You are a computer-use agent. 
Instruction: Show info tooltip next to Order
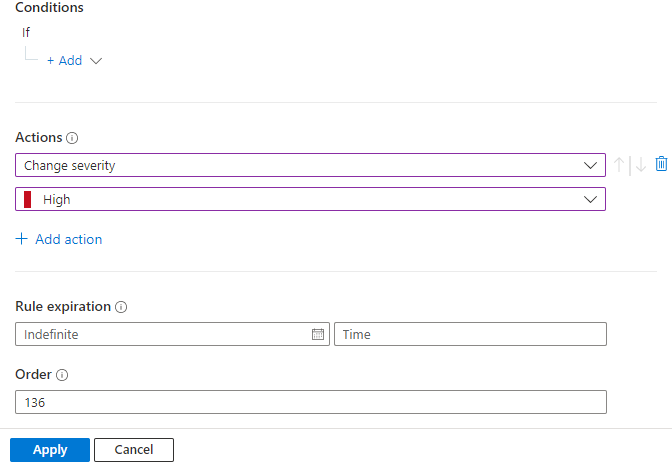[x=62, y=375]
